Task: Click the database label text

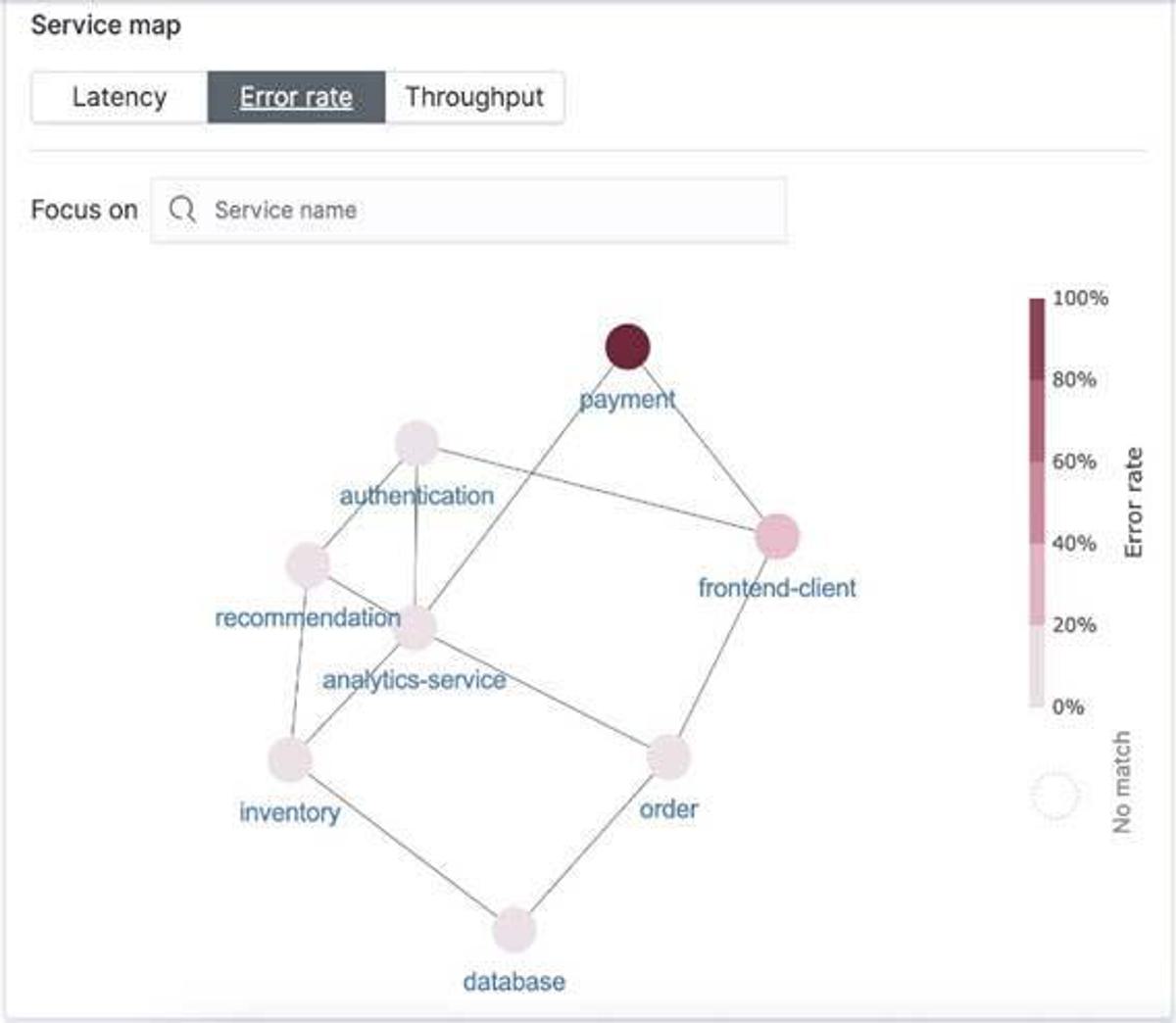Action: point(514,982)
